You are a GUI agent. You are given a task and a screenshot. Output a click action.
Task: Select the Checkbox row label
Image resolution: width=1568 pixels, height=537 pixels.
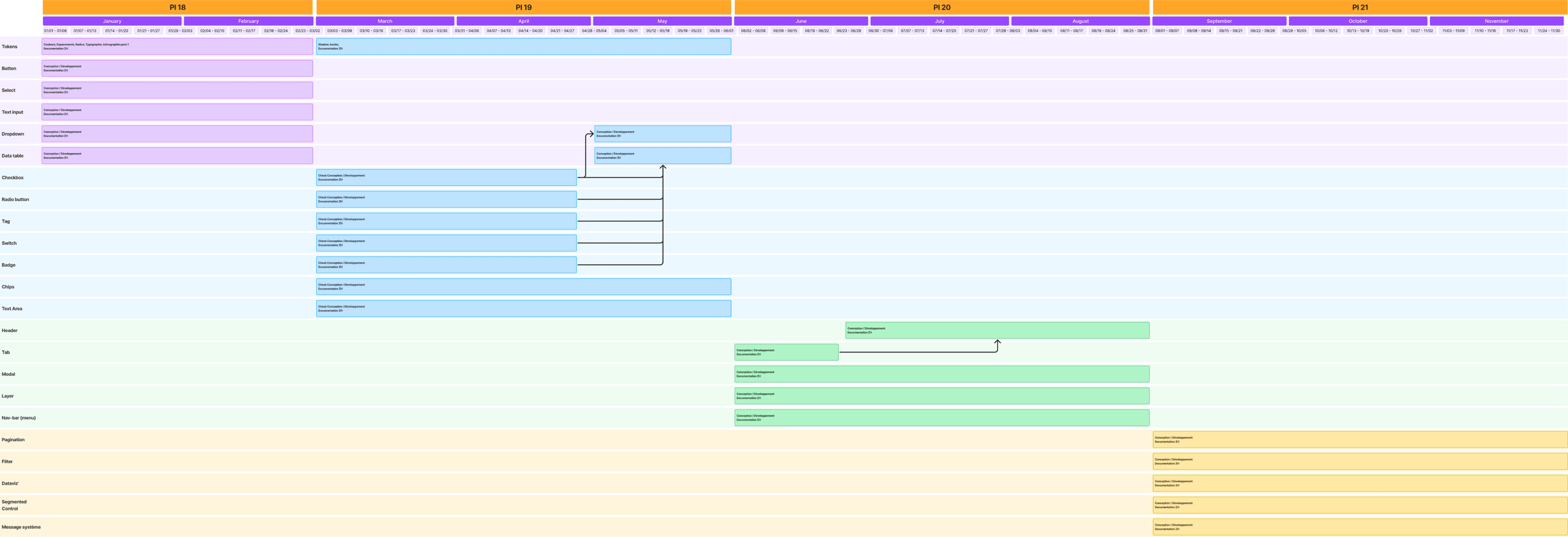click(13, 178)
